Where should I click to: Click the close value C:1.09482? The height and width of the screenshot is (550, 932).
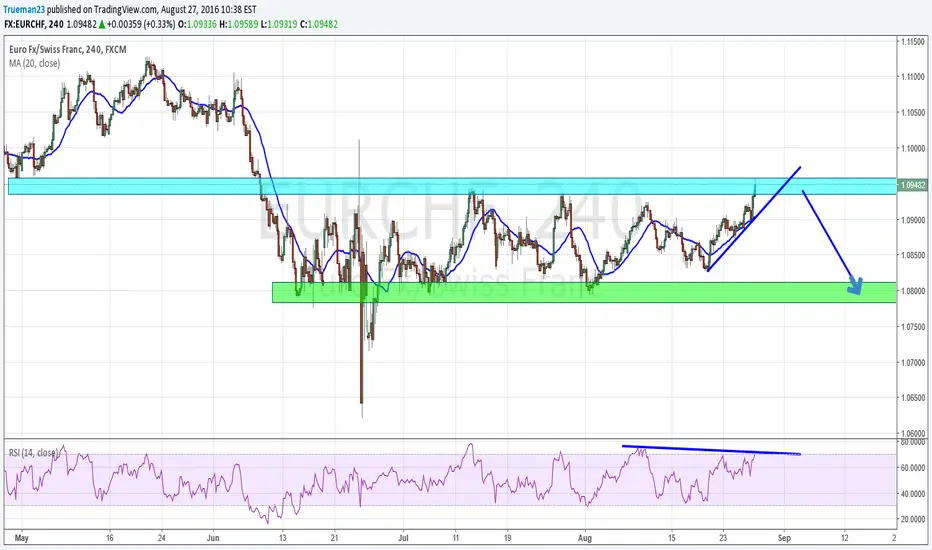click(x=319, y=24)
